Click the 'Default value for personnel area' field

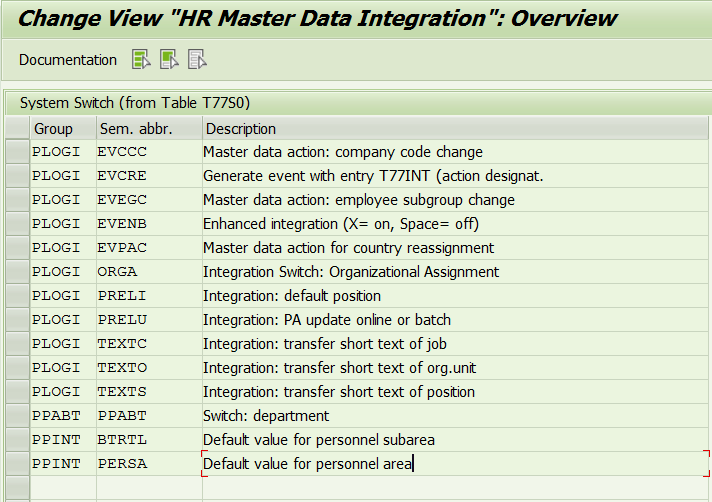tap(455, 463)
